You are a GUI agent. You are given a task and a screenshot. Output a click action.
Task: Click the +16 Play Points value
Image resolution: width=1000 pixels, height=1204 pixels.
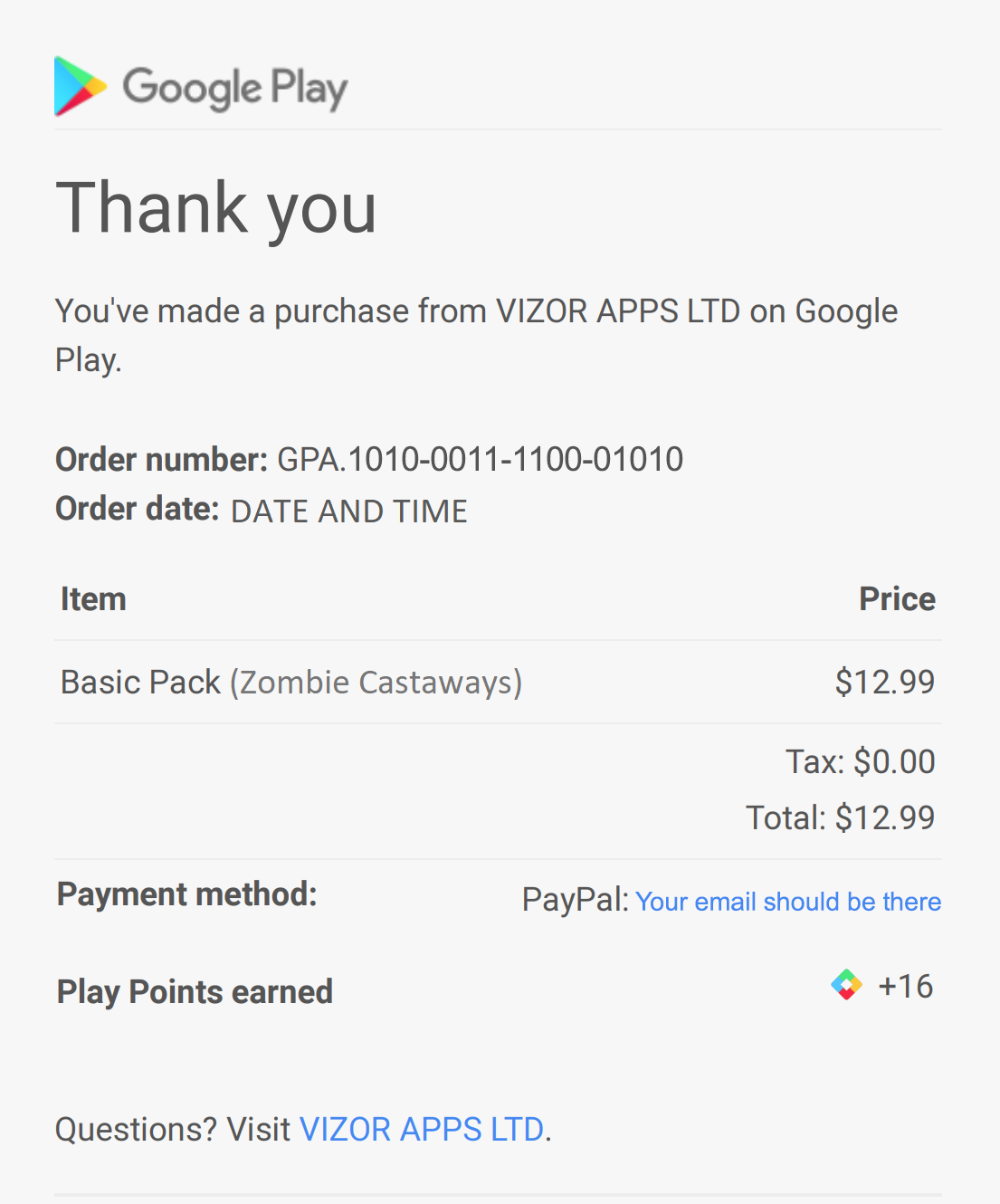click(905, 987)
